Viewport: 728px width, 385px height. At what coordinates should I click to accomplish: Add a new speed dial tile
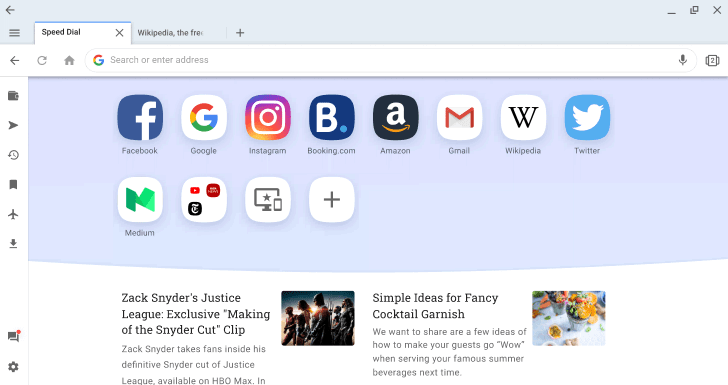(x=332, y=200)
